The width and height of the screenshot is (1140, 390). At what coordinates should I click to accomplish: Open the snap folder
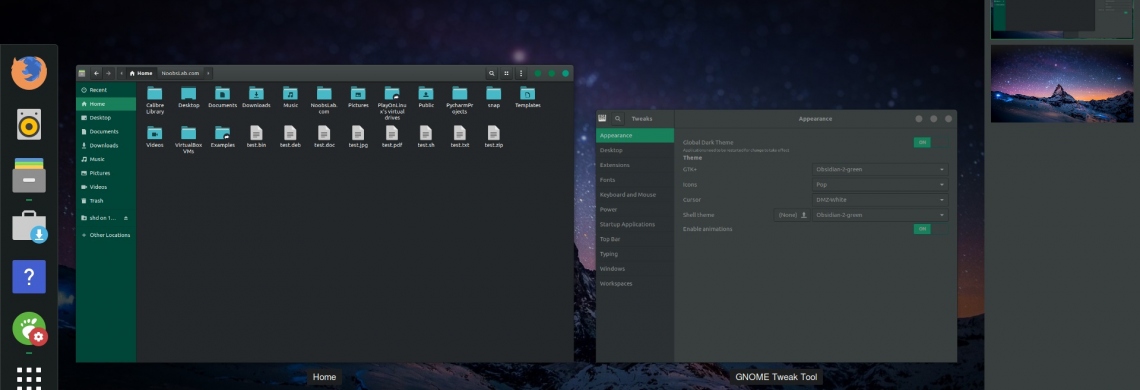[x=494, y=98]
